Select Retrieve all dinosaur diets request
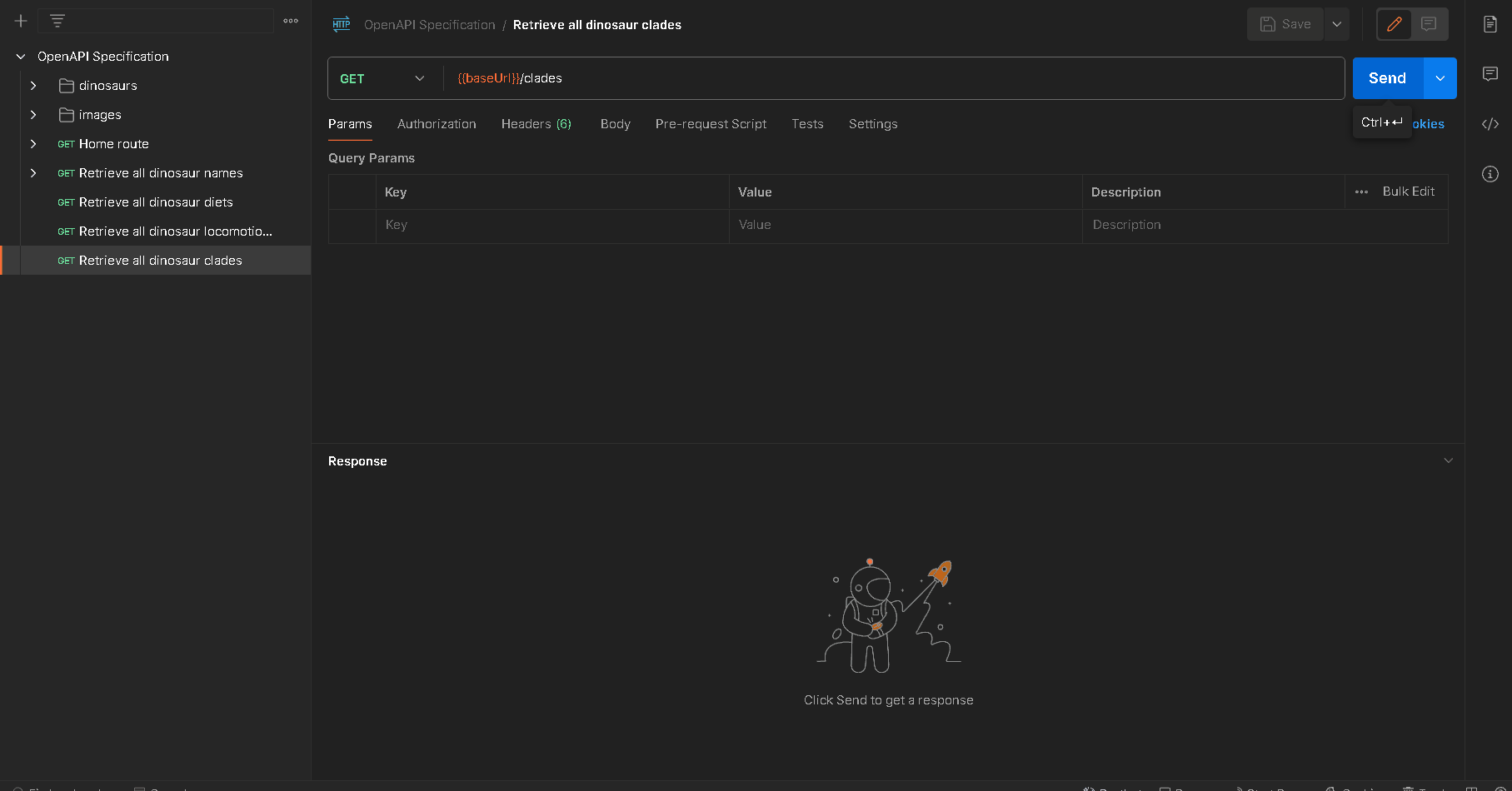Image resolution: width=1512 pixels, height=791 pixels. (x=156, y=202)
